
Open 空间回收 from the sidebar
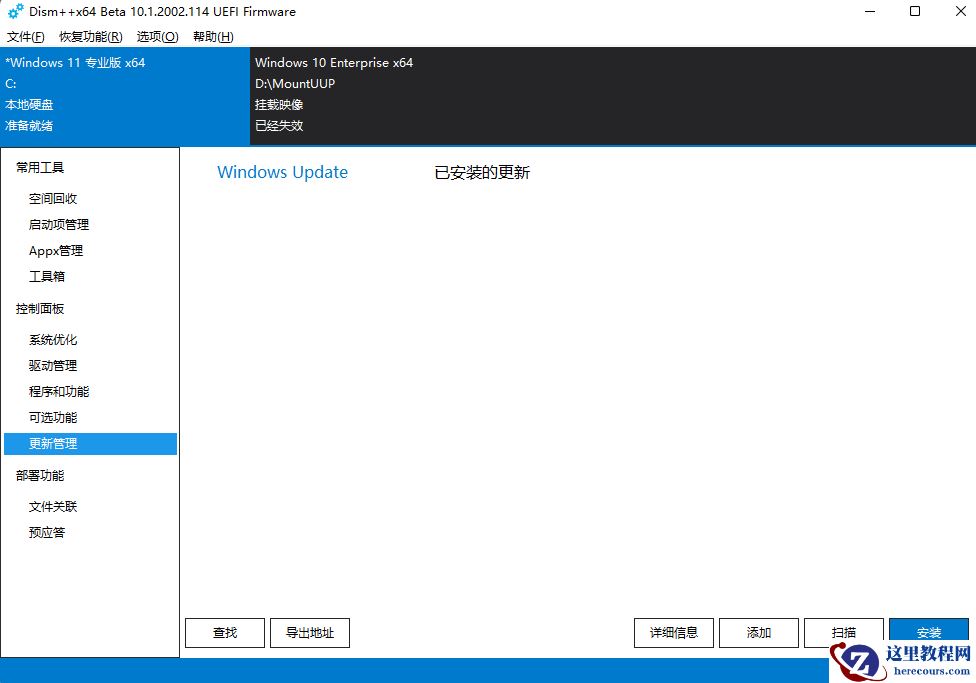coord(55,198)
